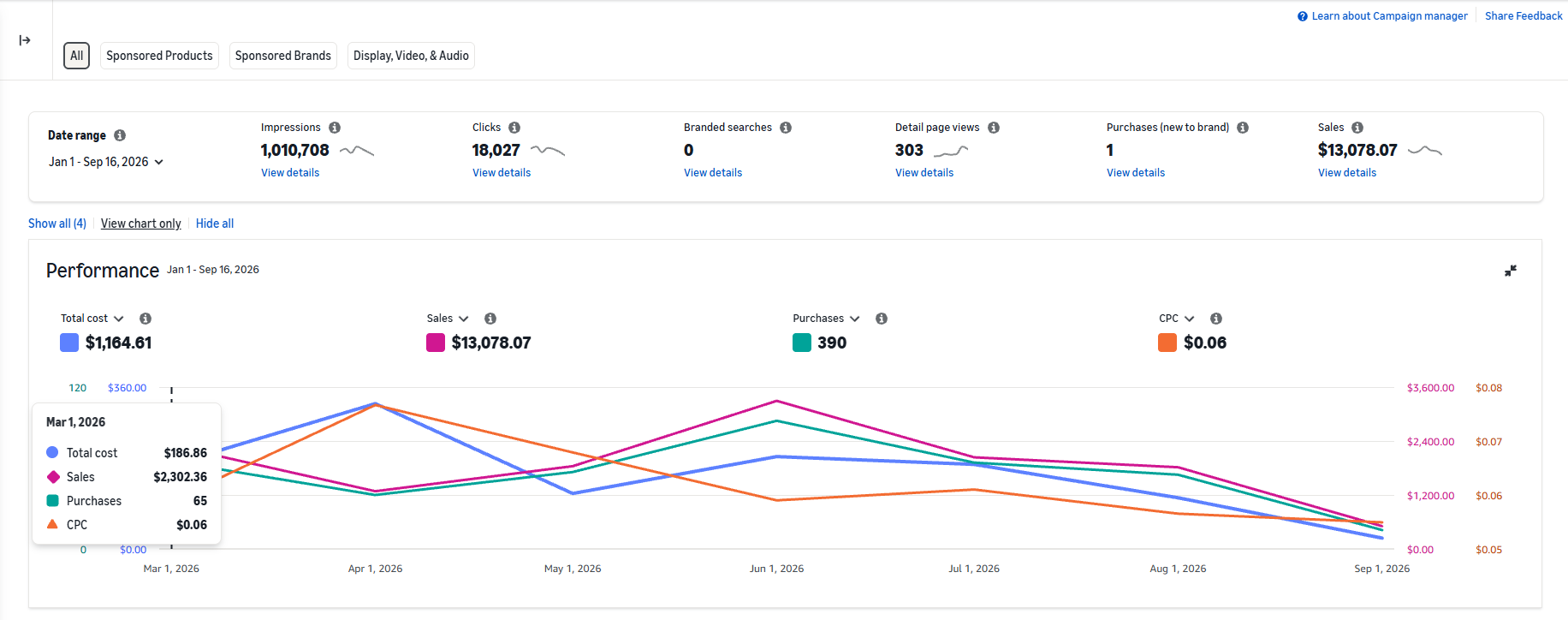Image resolution: width=1568 pixels, height=620 pixels.
Task: Click the Share Feedback link
Action: coord(1523,16)
